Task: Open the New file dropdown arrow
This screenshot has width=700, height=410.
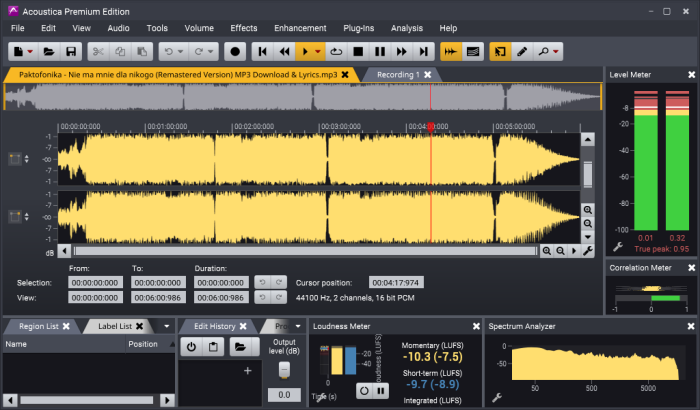Action: [x=30, y=52]
